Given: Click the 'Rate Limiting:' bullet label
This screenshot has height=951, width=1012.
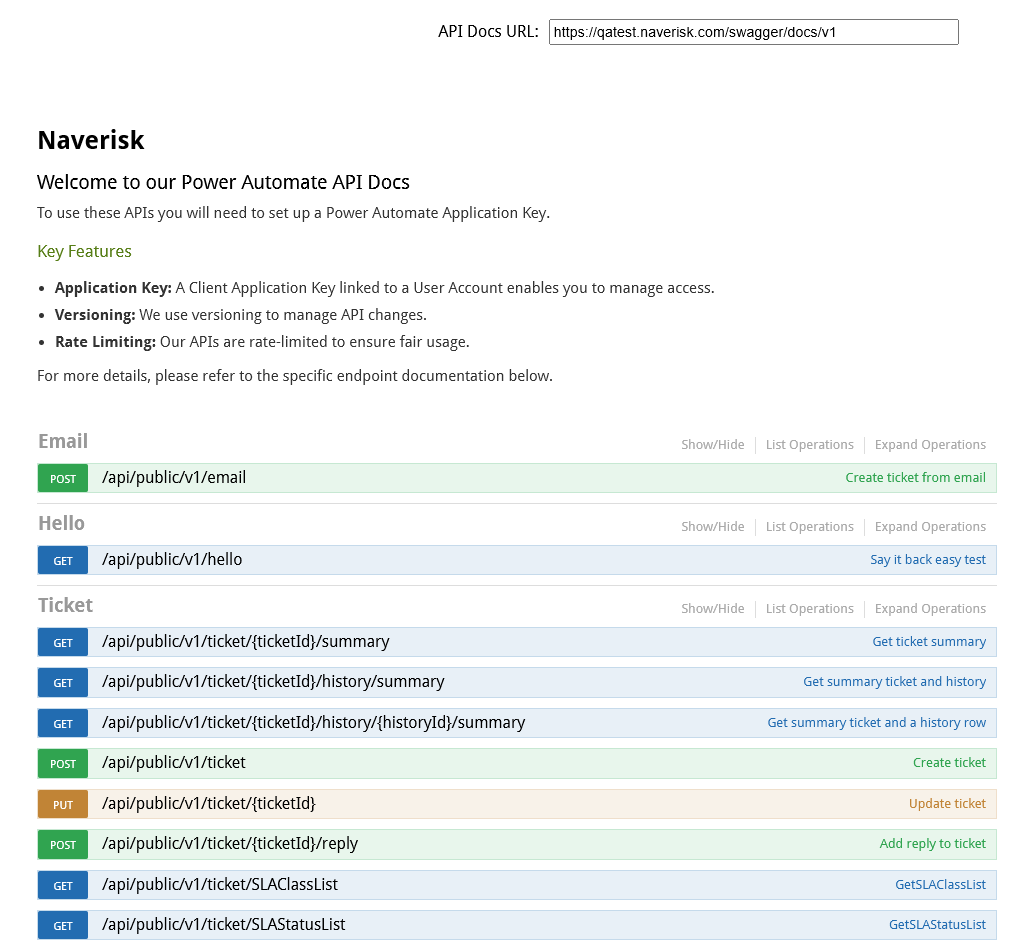Looking at the screenshot, I should pyautogui.click(x=105, y=342).
